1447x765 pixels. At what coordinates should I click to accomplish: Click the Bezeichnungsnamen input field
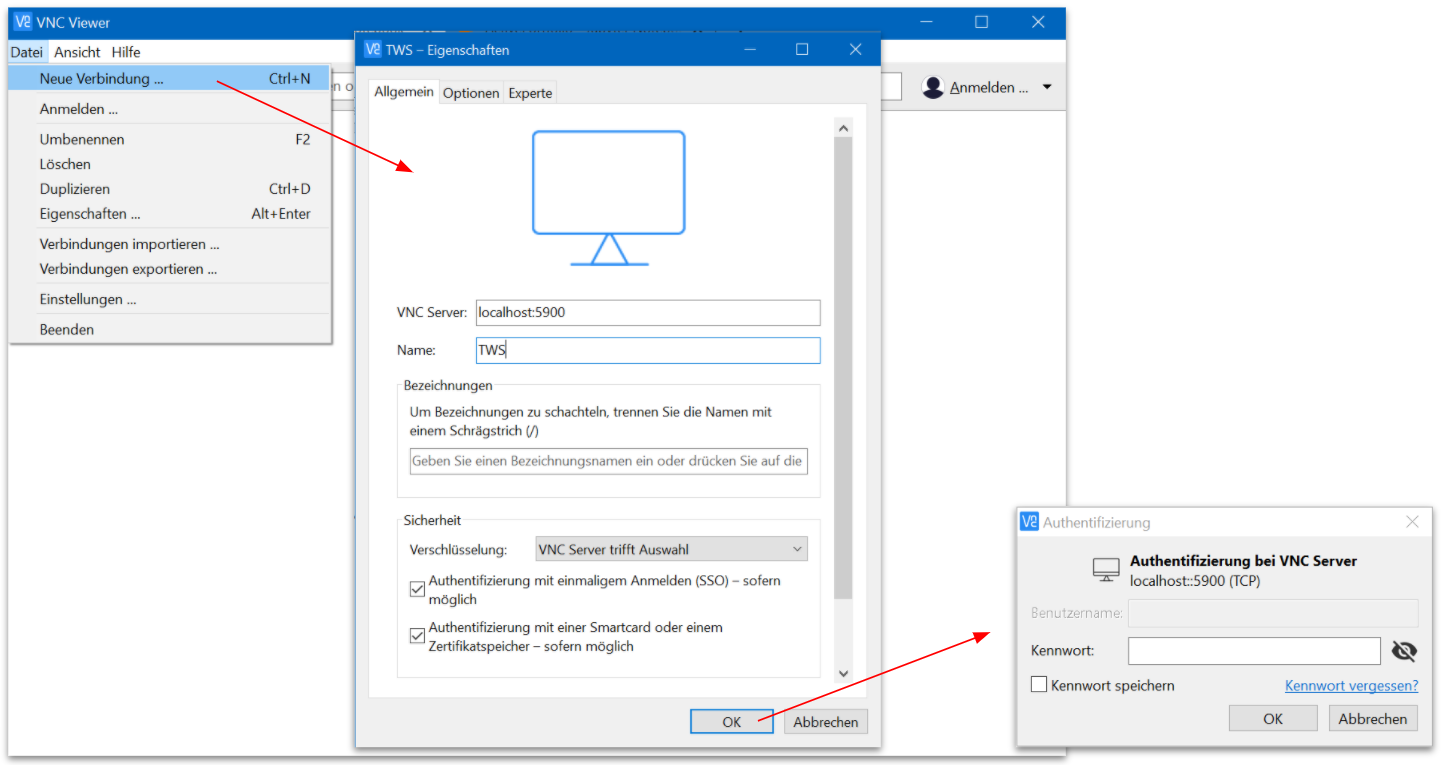[609, 461]
